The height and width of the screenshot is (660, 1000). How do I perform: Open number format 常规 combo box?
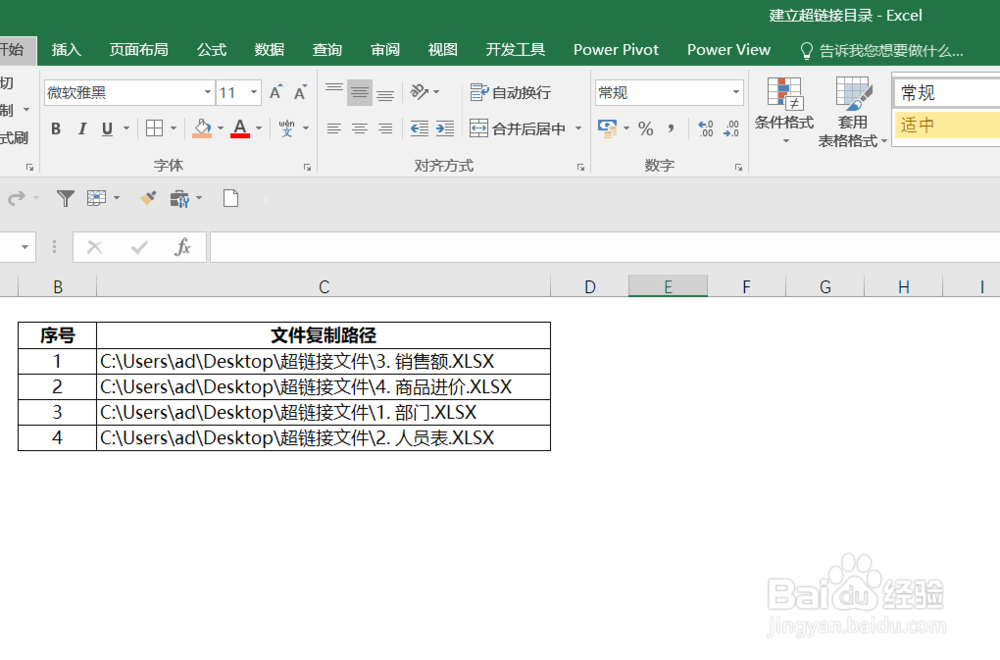coord(669,92)
